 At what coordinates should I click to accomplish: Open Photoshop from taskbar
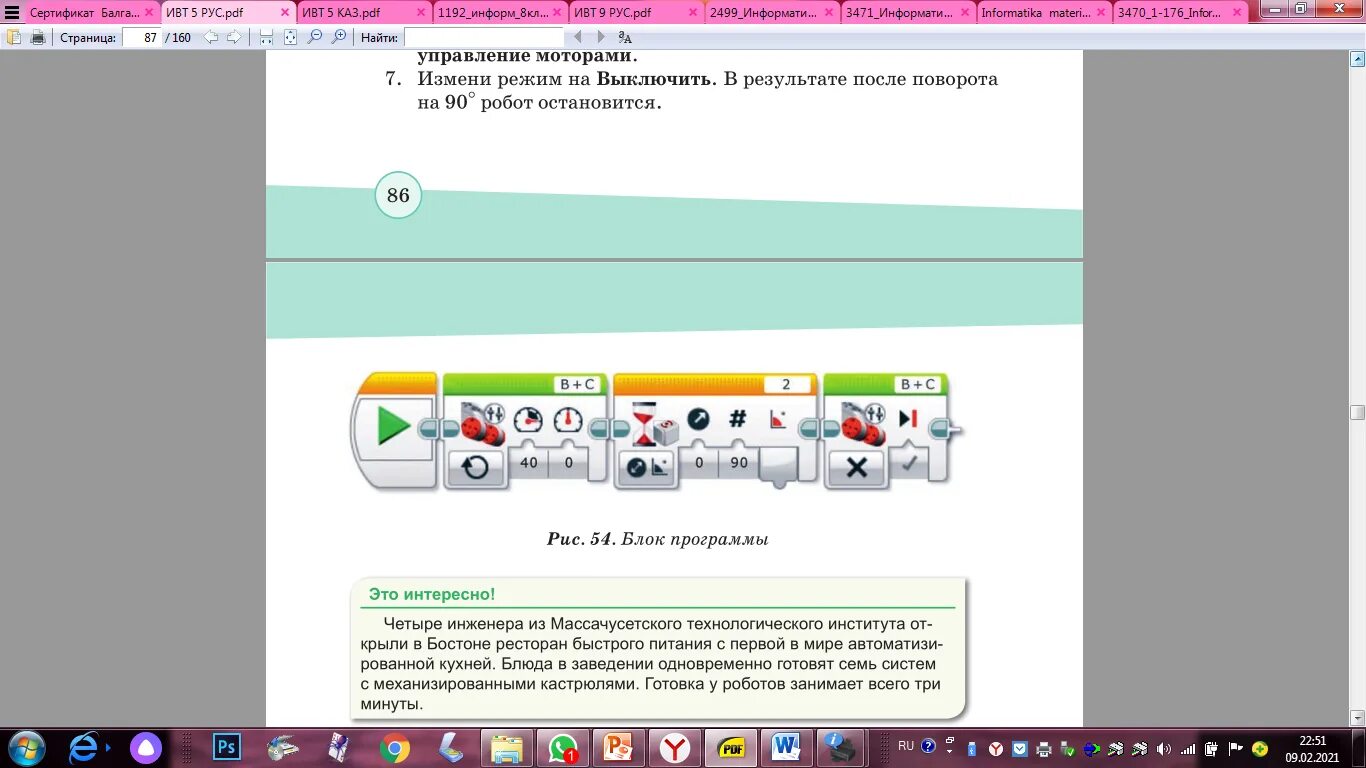[227, 747]
